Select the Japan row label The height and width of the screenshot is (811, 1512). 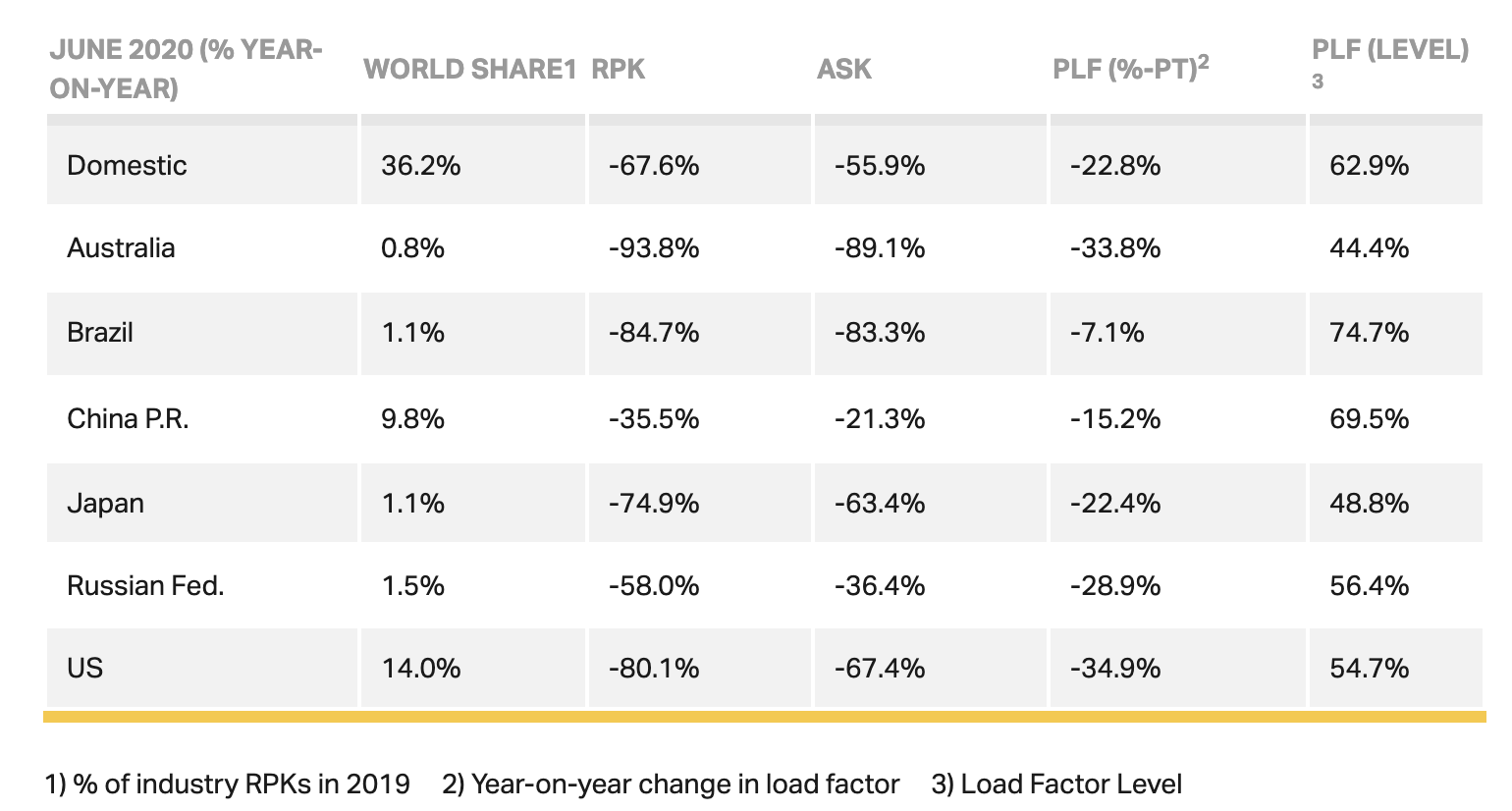105,503
